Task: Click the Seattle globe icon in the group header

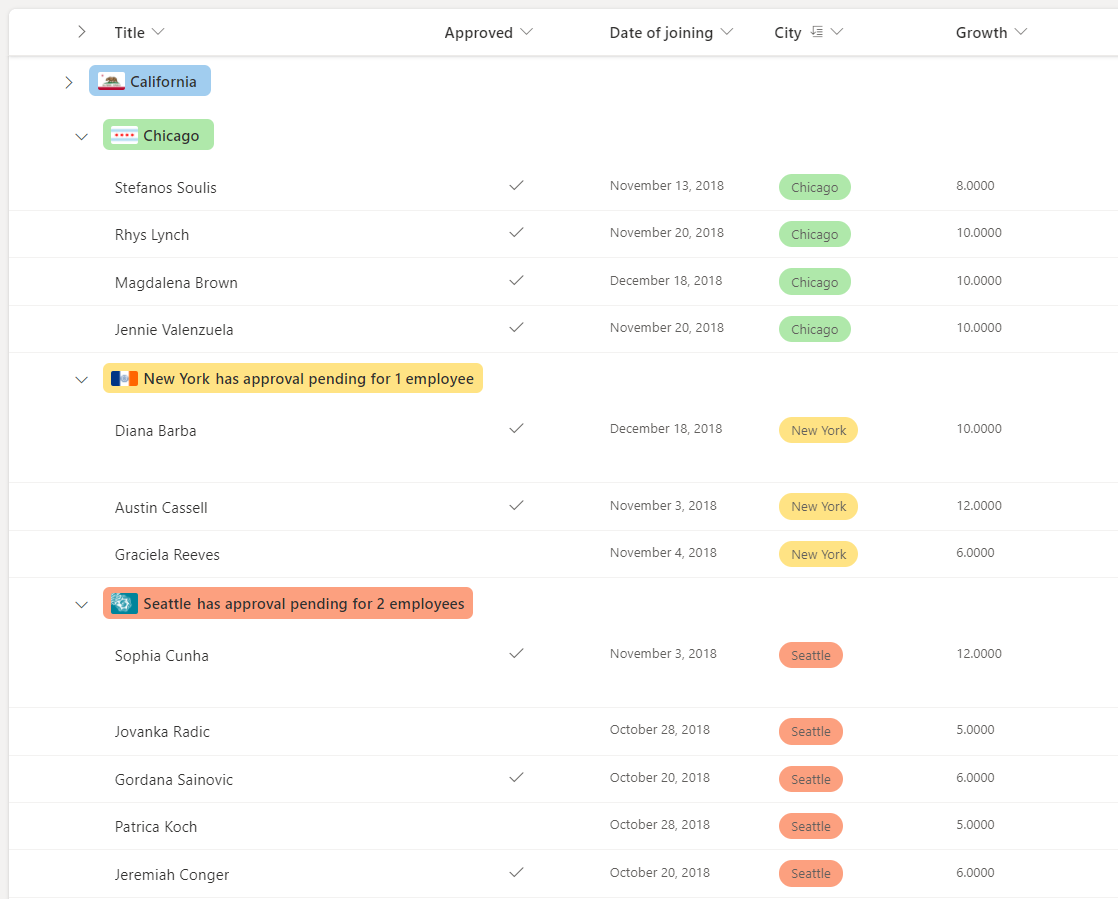Action: point(122,603)
